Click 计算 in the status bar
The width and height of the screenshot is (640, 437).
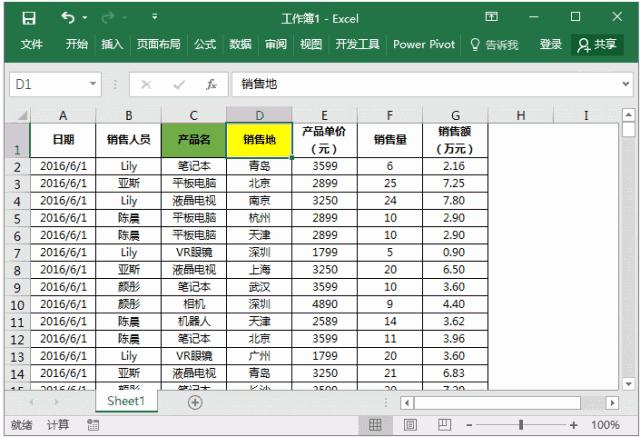click(58, 425)
